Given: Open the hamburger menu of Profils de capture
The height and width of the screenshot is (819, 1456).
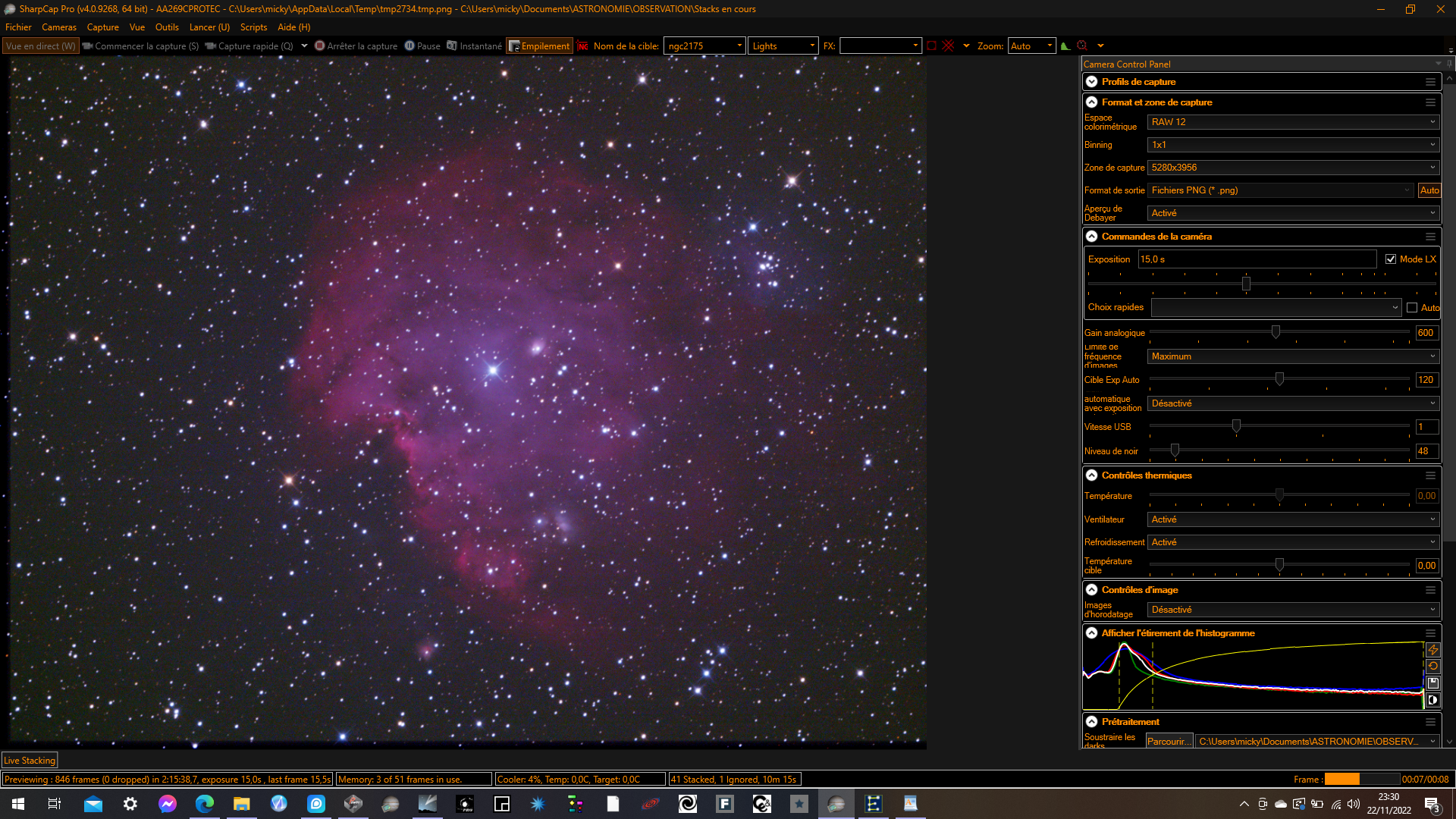Looking at the screenshot, I should 1430,82.
